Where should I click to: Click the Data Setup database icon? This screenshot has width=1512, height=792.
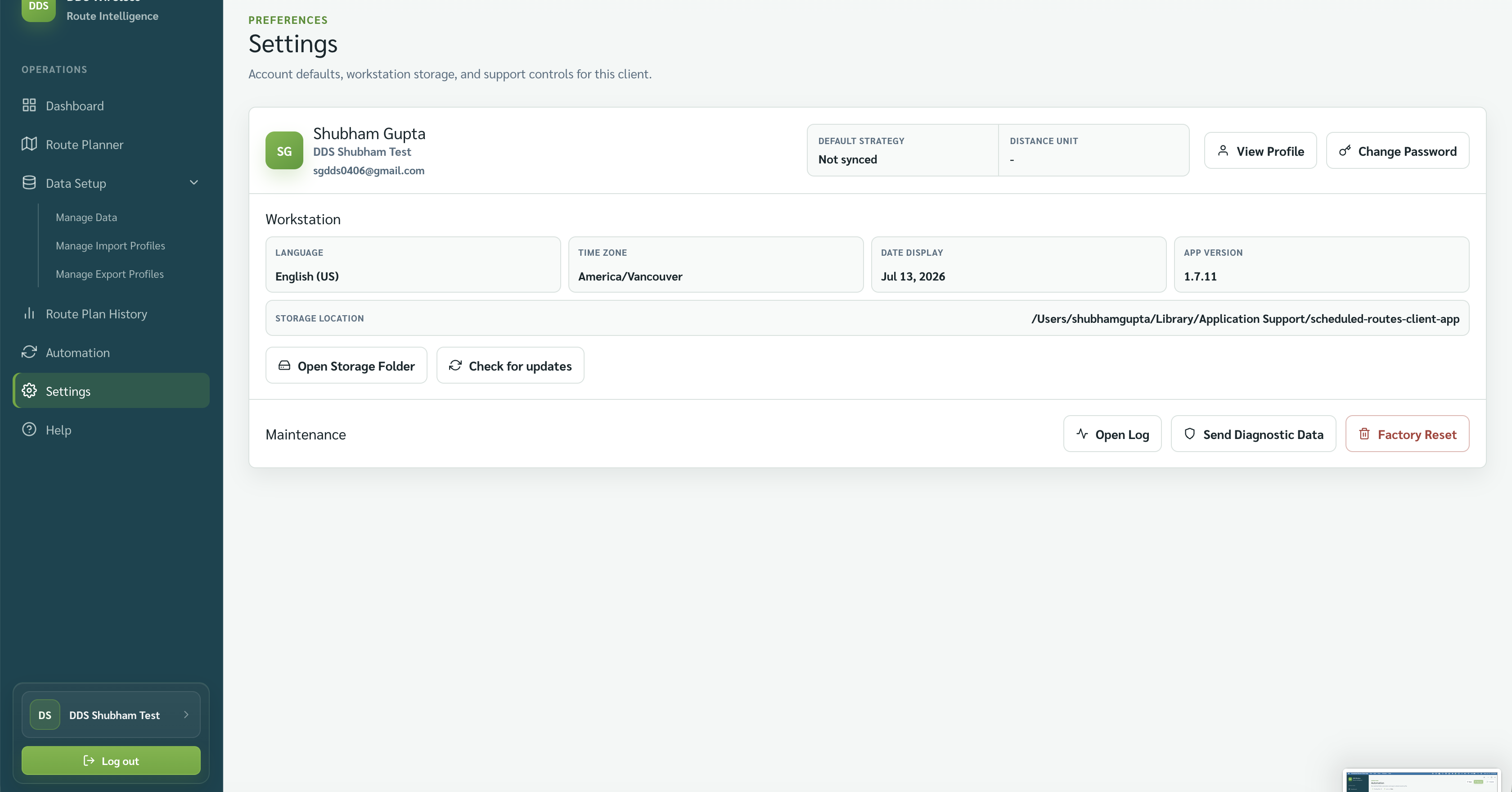29,183
